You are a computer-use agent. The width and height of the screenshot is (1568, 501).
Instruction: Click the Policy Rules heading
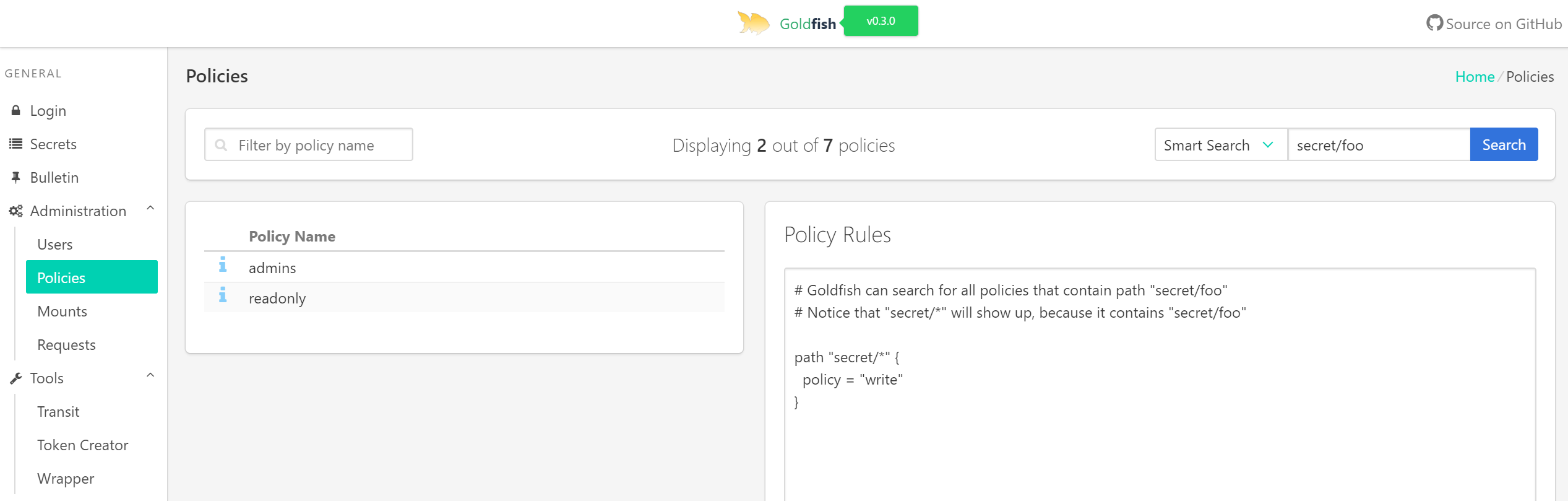[x=837, y=235]
